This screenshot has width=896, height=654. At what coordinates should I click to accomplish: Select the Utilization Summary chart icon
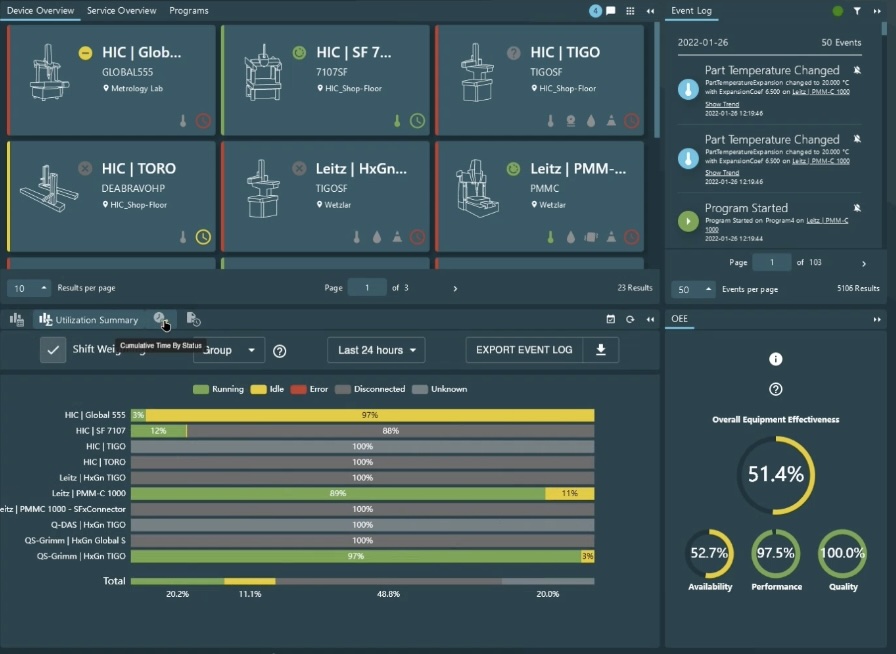pyautogui.click(x=44, y=318)
